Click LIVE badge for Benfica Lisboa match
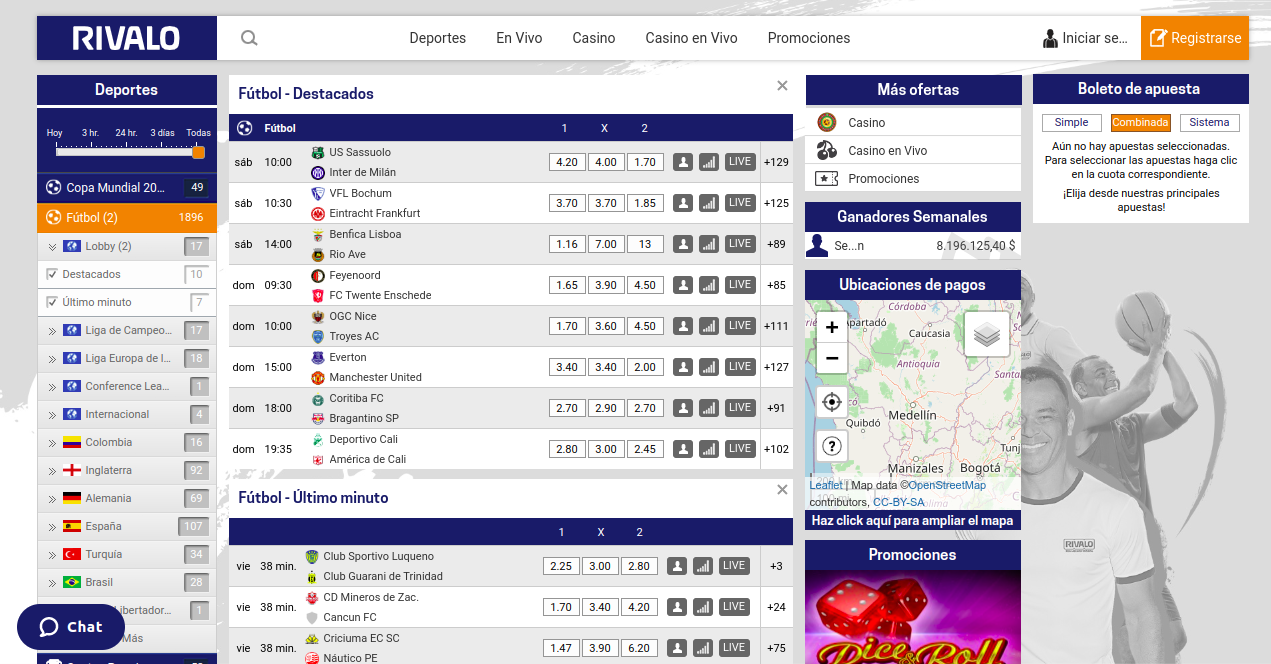This screenshot has width=1271, height=664. [740, 244]
